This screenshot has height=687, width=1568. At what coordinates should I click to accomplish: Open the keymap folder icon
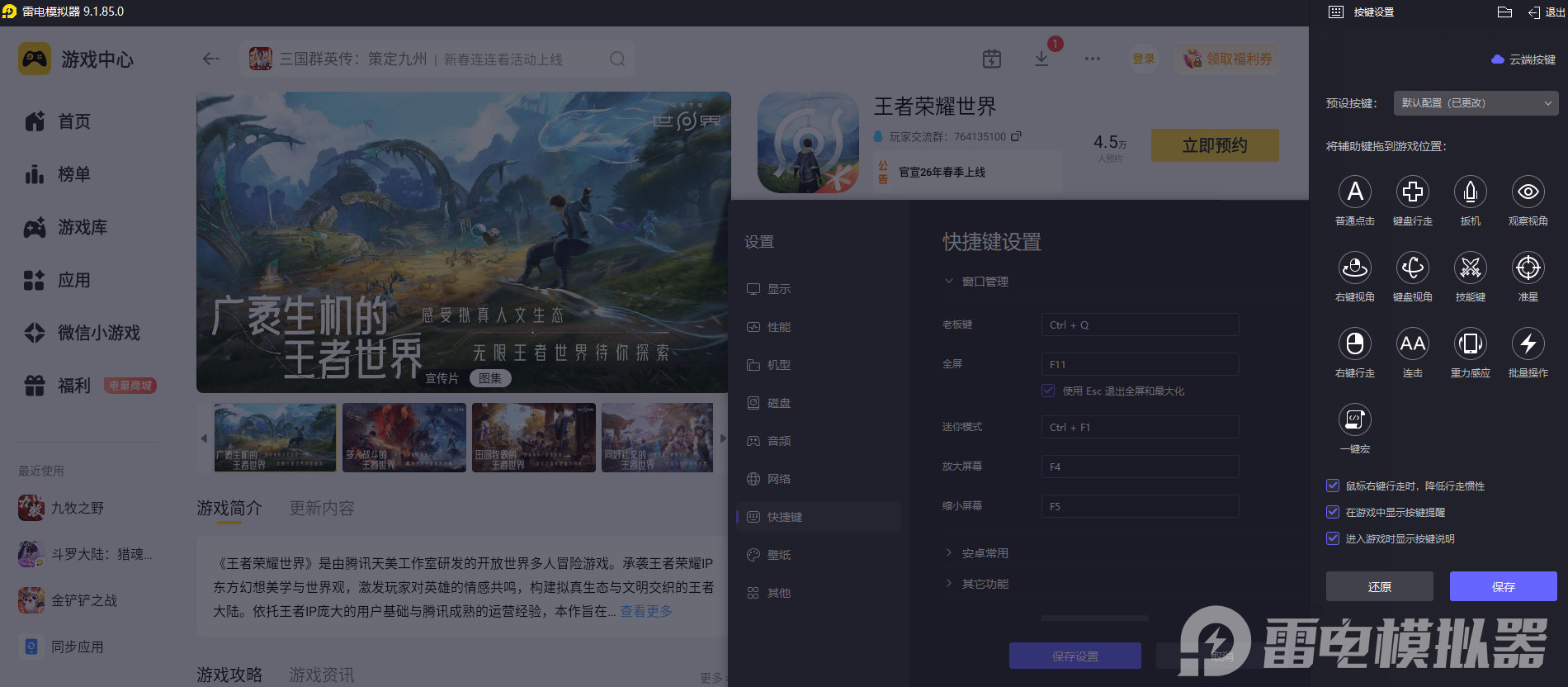[1504, 12]
